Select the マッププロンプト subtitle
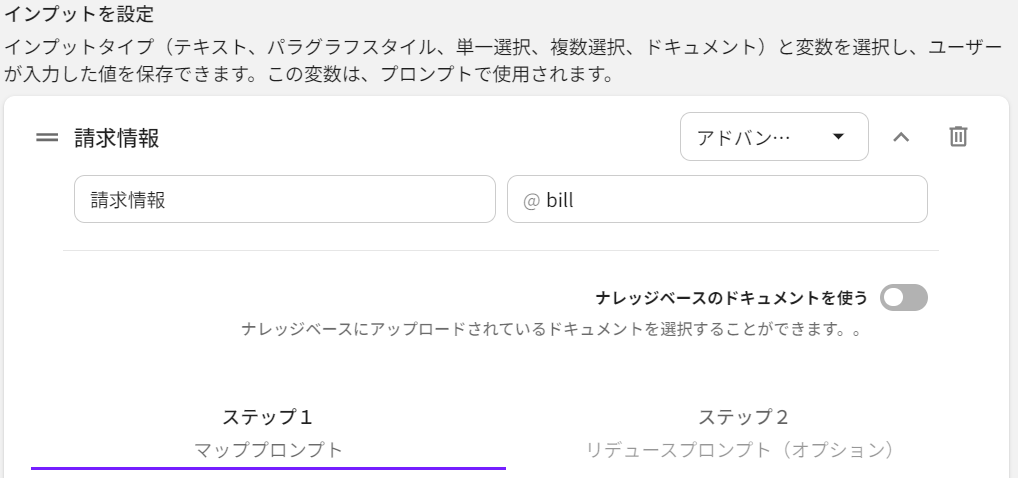The image size is (1018, 478). (x=268, y=450)
